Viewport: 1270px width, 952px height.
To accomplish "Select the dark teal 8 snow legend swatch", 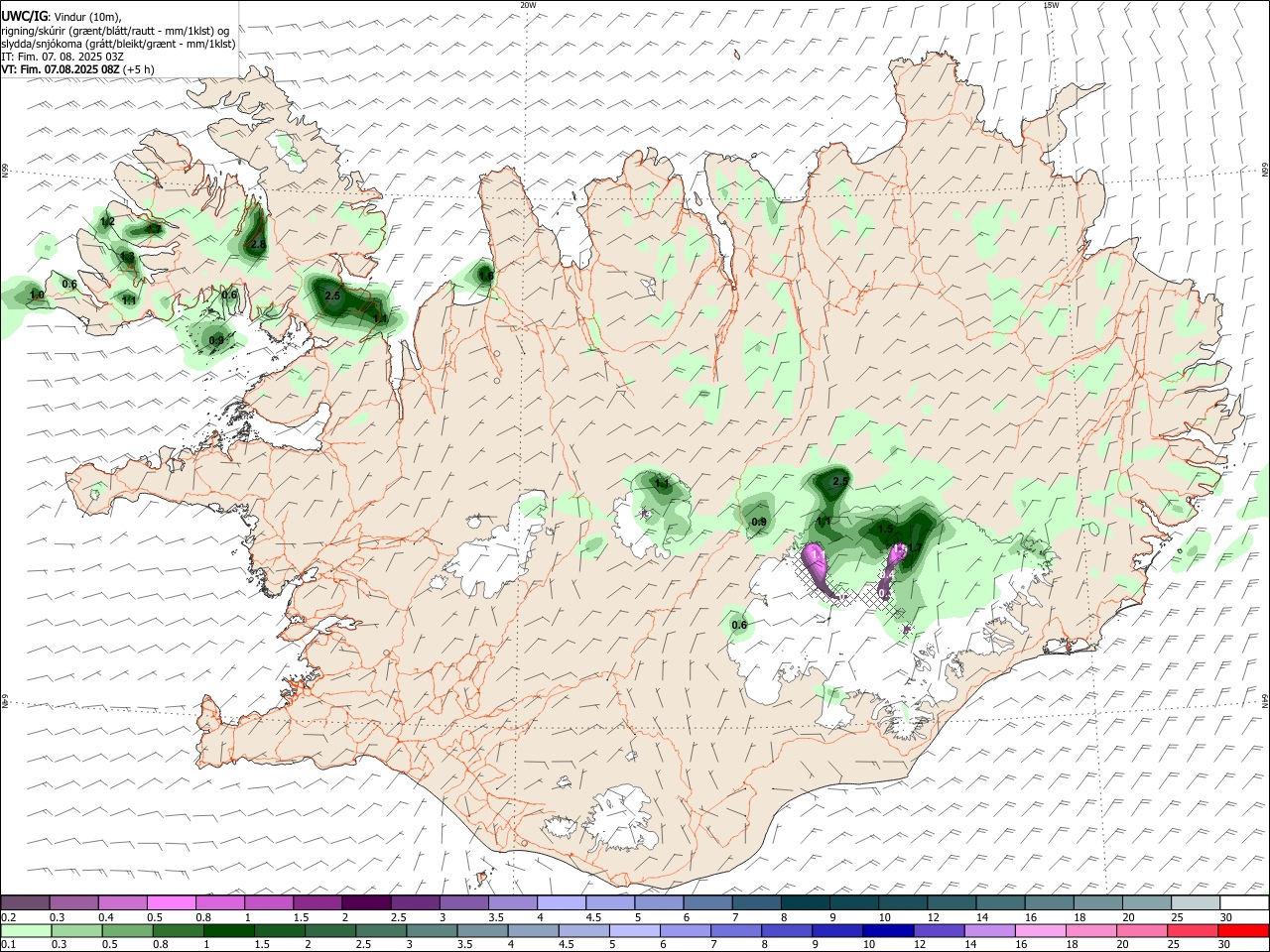I will [x=806, y=902].
